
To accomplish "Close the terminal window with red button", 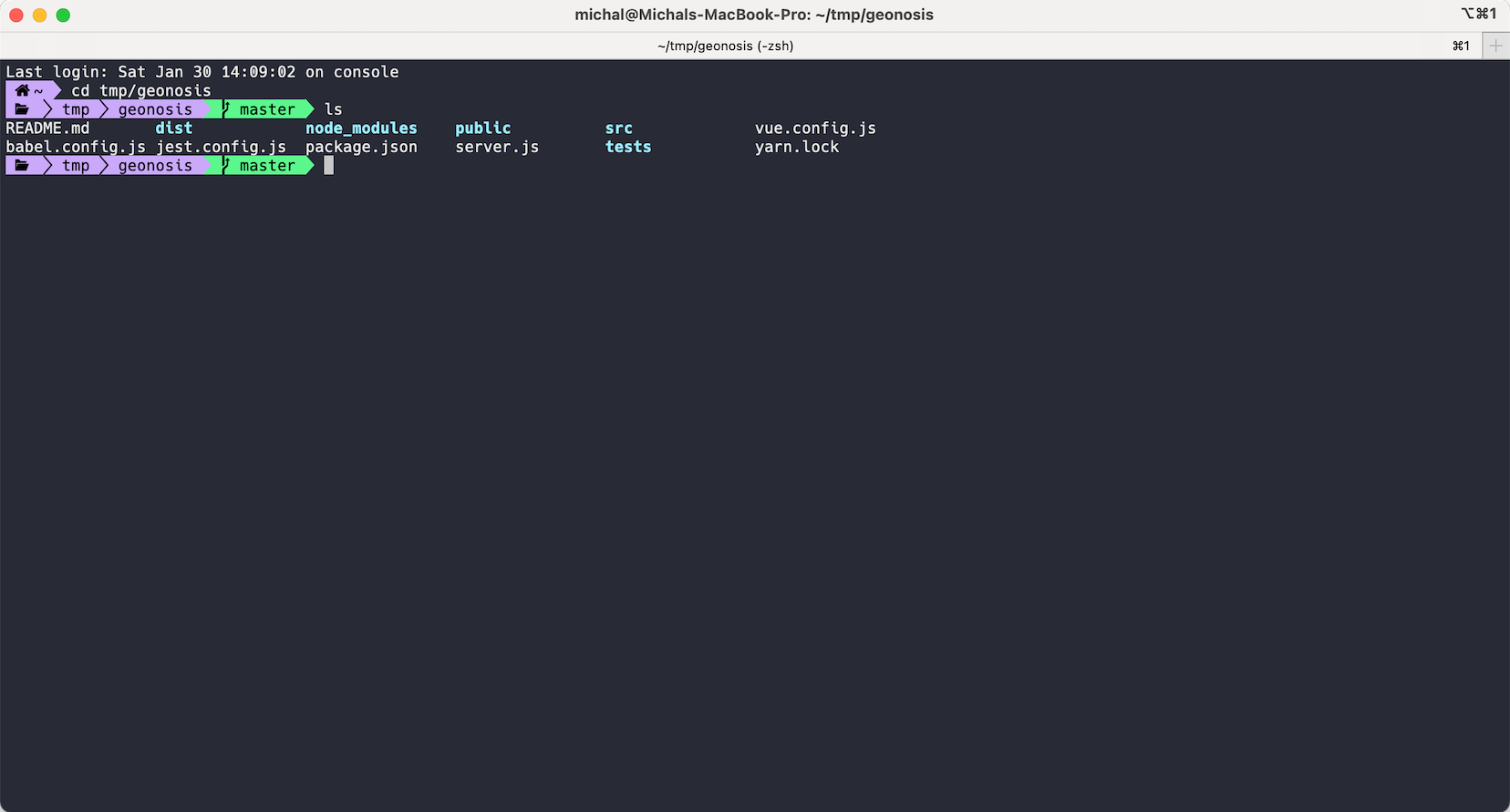I will coord(16,15).
